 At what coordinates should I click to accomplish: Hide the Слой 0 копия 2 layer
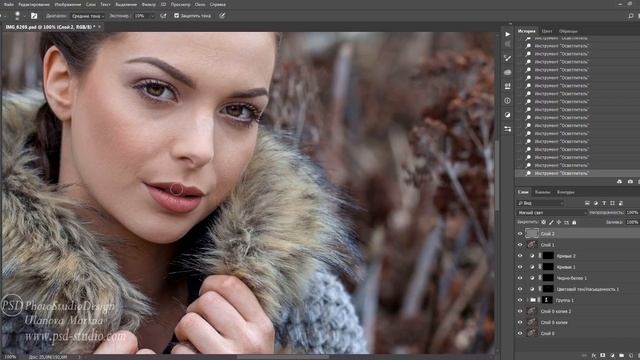520,311
